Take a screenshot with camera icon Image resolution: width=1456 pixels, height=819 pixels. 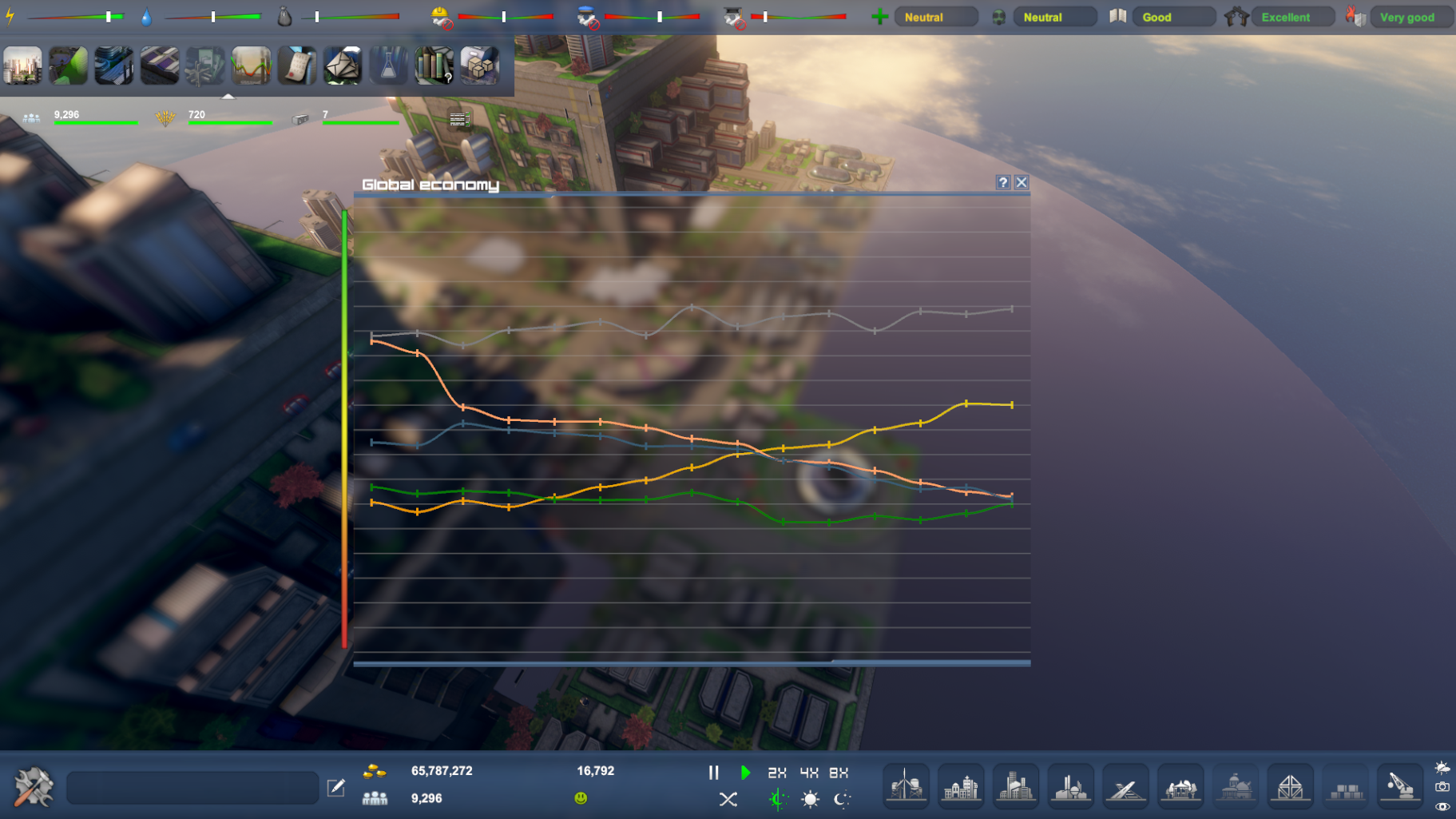point(1442,787)
